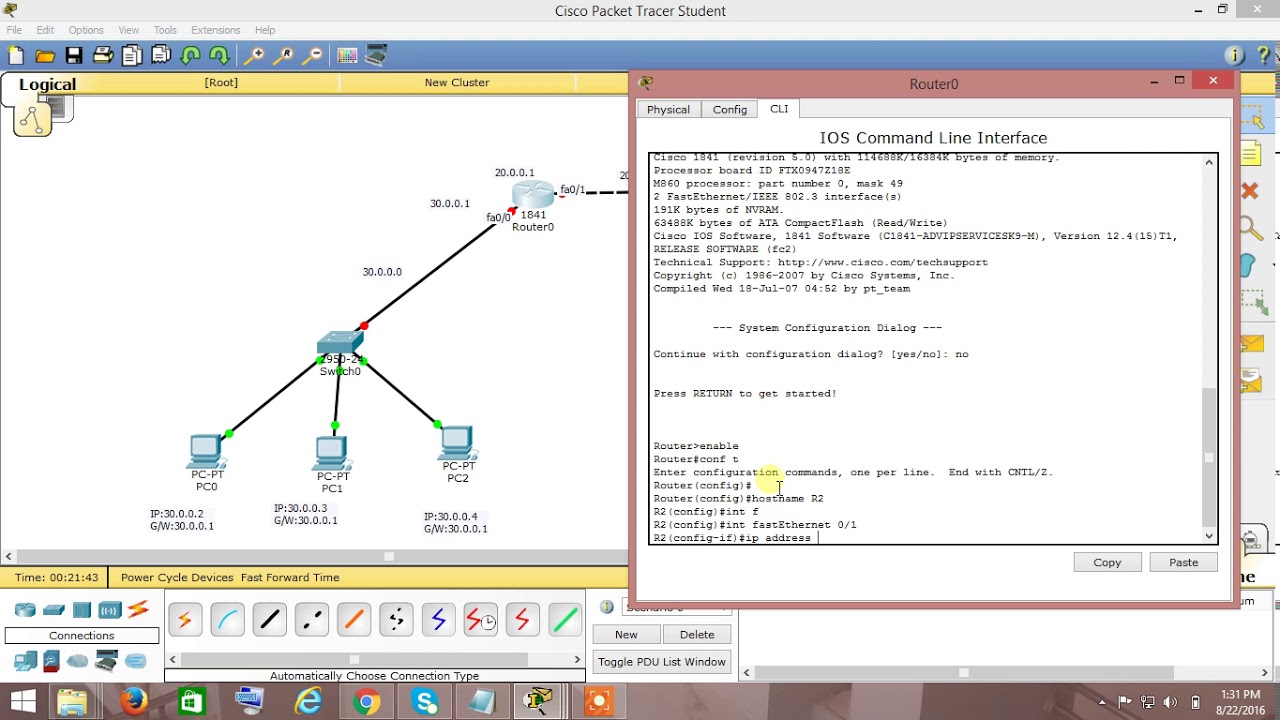The image size is (1280, 720).
Task: Click the help question mark icon
Action: tap(1264, 56)
